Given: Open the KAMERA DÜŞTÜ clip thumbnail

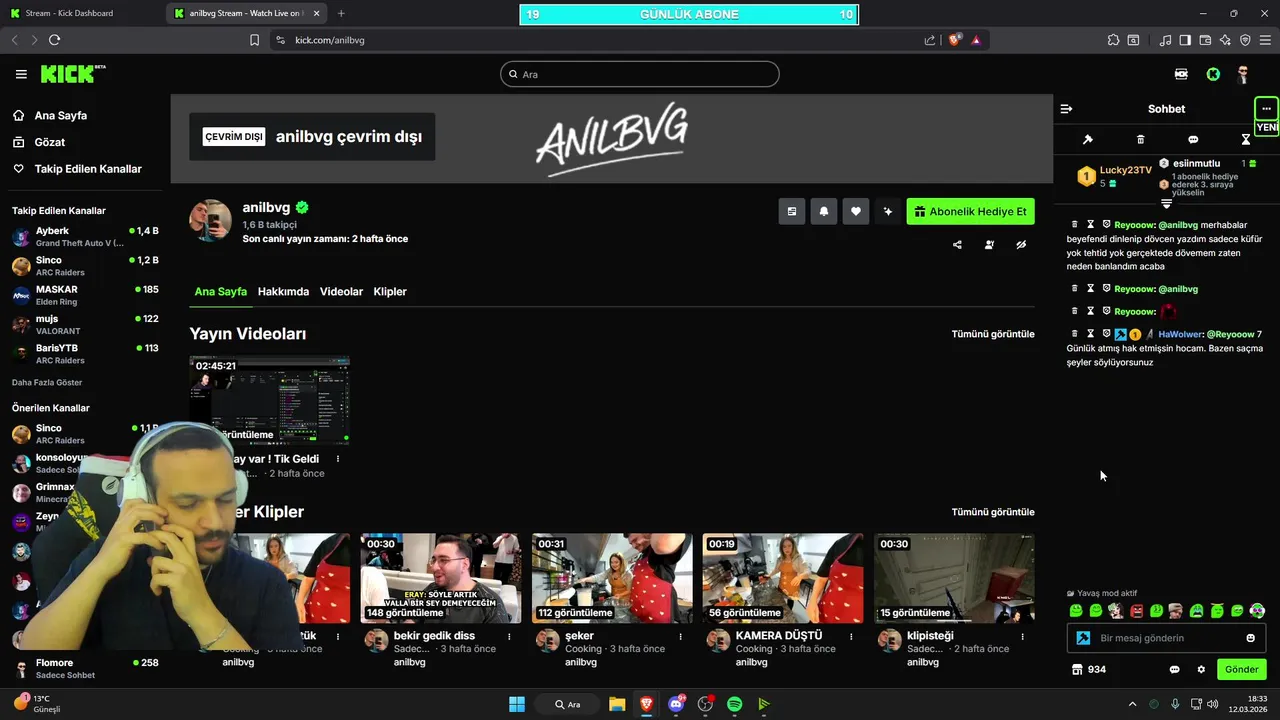Looking at the screenshot, I should click(x=783, y=578).
